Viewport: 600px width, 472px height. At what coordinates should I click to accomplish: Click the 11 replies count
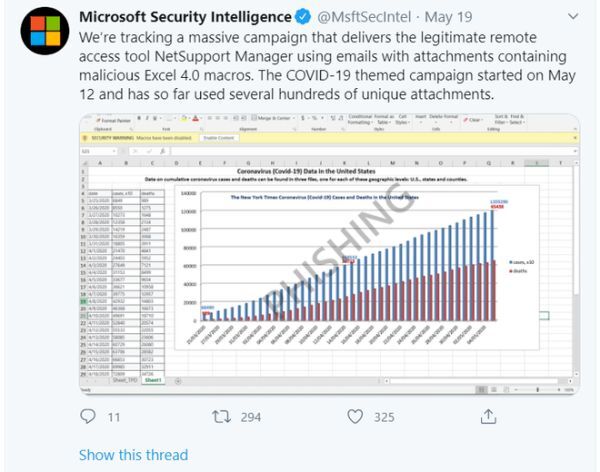[x=114, y=417]
